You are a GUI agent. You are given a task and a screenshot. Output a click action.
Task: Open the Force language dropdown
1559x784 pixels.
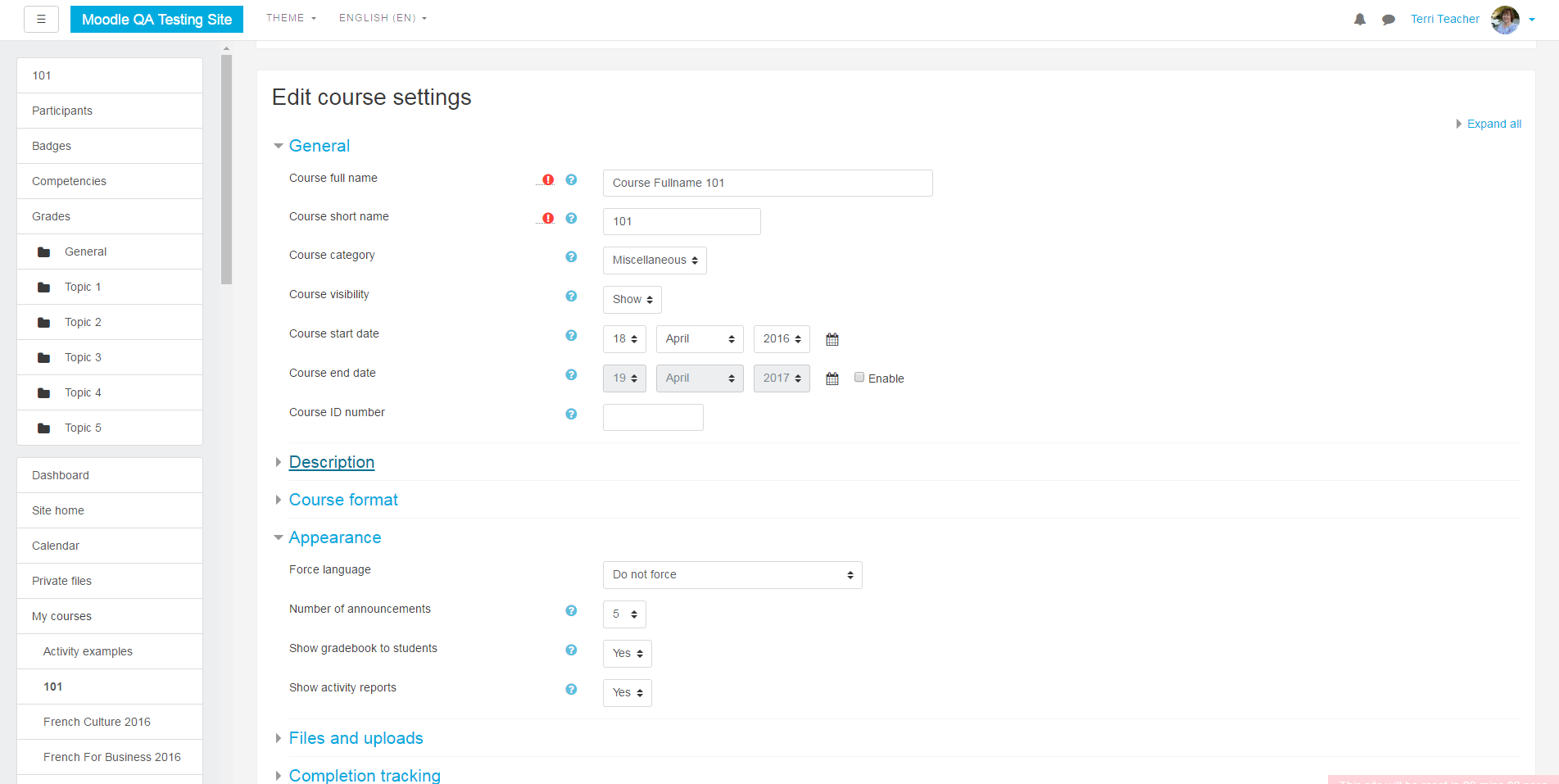(x=732, y=575)
